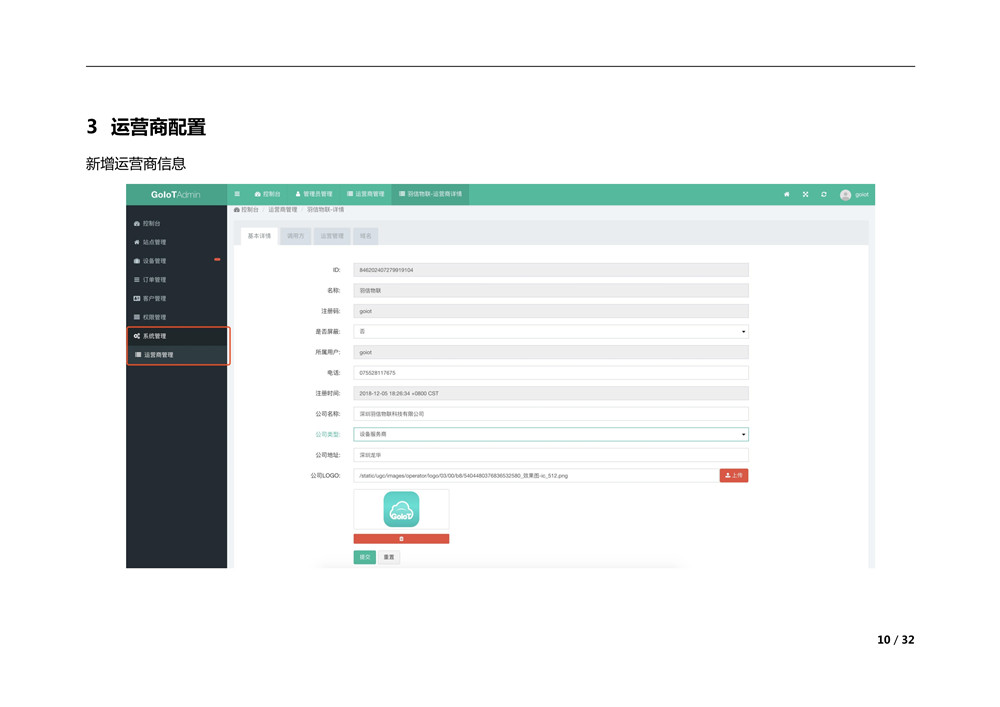The image size is (1000, 707).
Task: Open the 是否屏蔽 dropdown
Action: pos(550,331)
